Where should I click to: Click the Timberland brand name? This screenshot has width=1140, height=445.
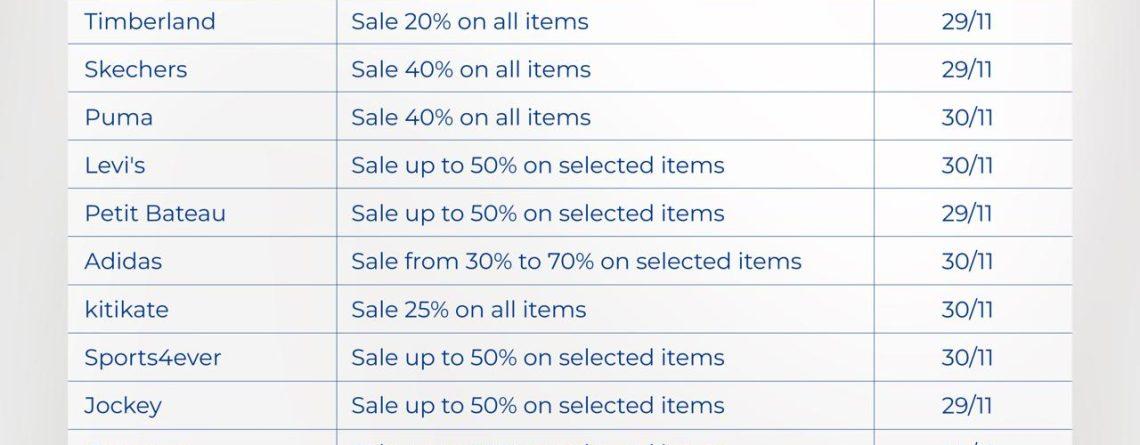click(x=149, y=21)
